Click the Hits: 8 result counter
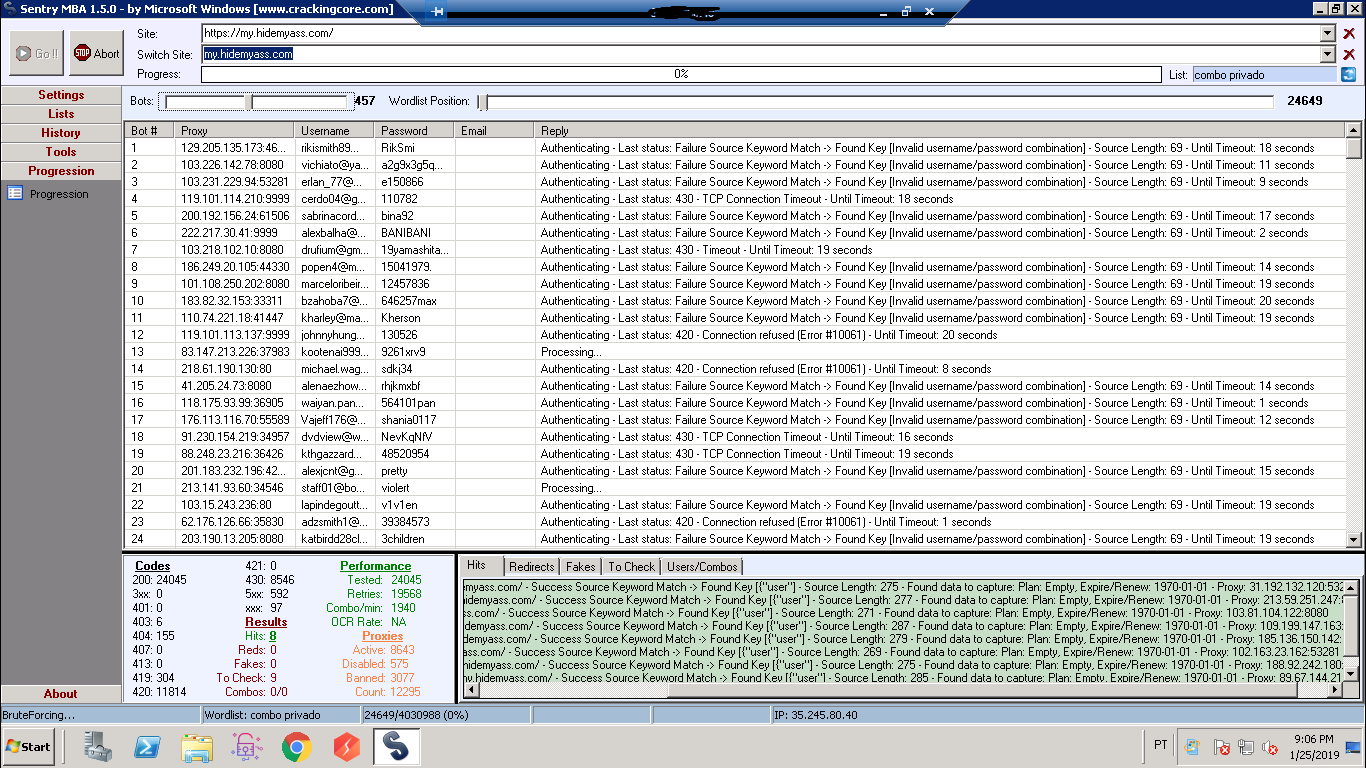Viewport: 1366px width, 768px height. [x=260, y=635]
